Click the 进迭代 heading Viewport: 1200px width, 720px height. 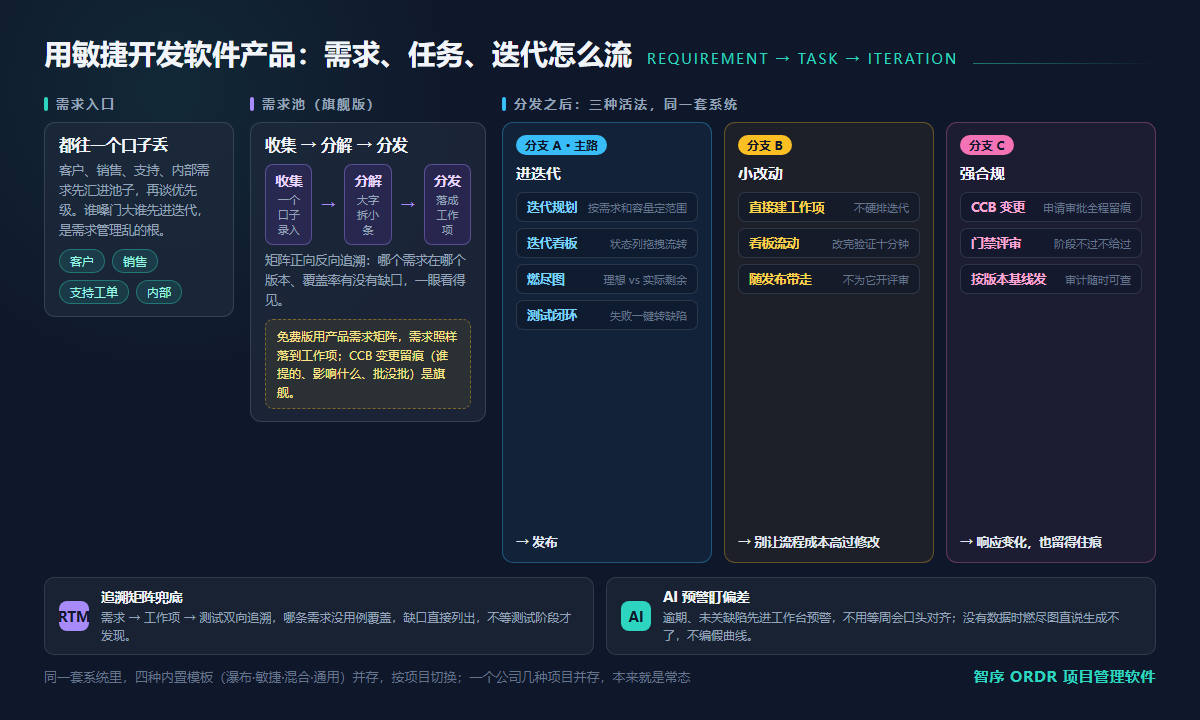coord(538,173)
